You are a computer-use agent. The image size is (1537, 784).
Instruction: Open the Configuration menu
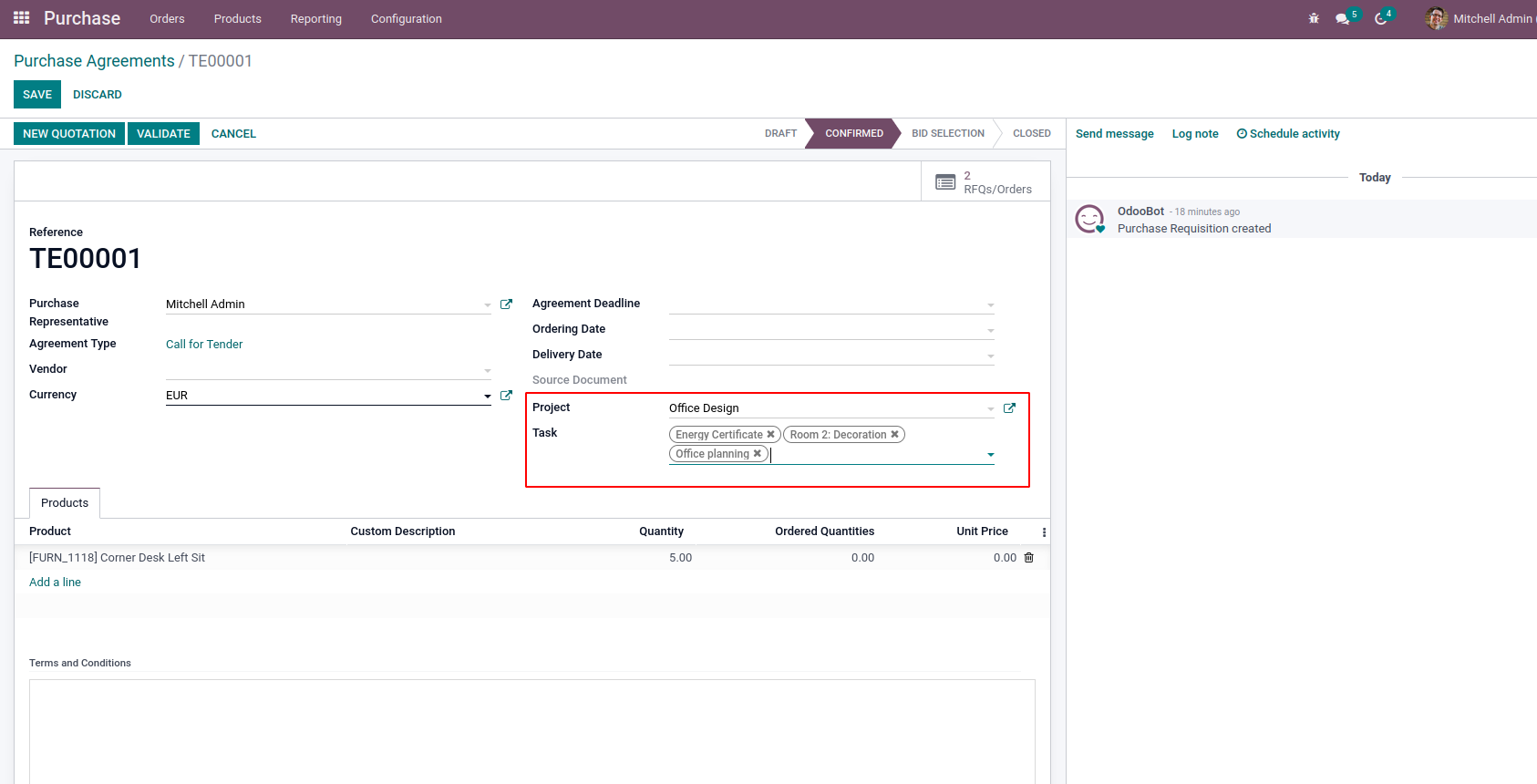pos(407,19)
